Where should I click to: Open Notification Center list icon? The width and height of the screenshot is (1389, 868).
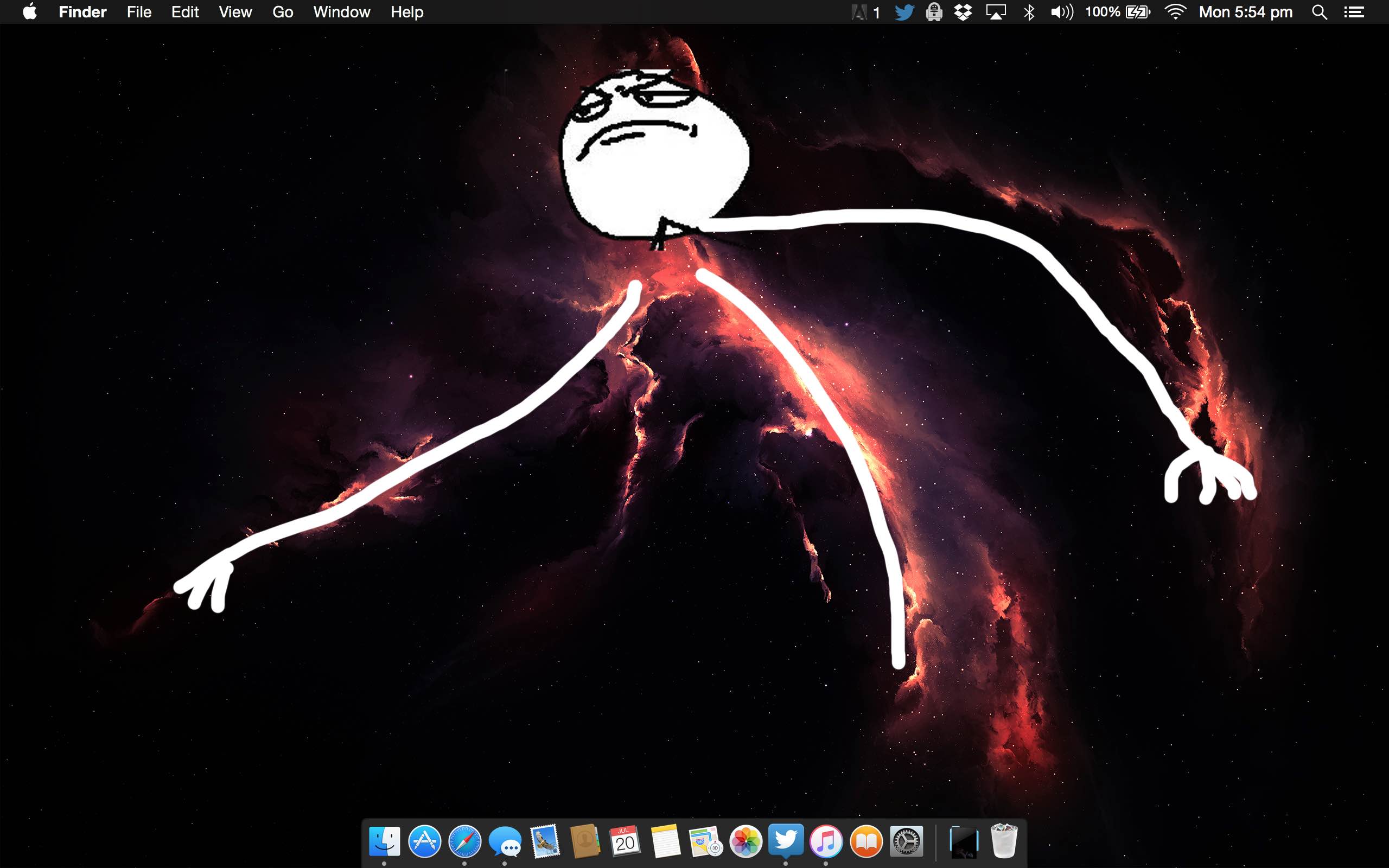point(1354,12)
